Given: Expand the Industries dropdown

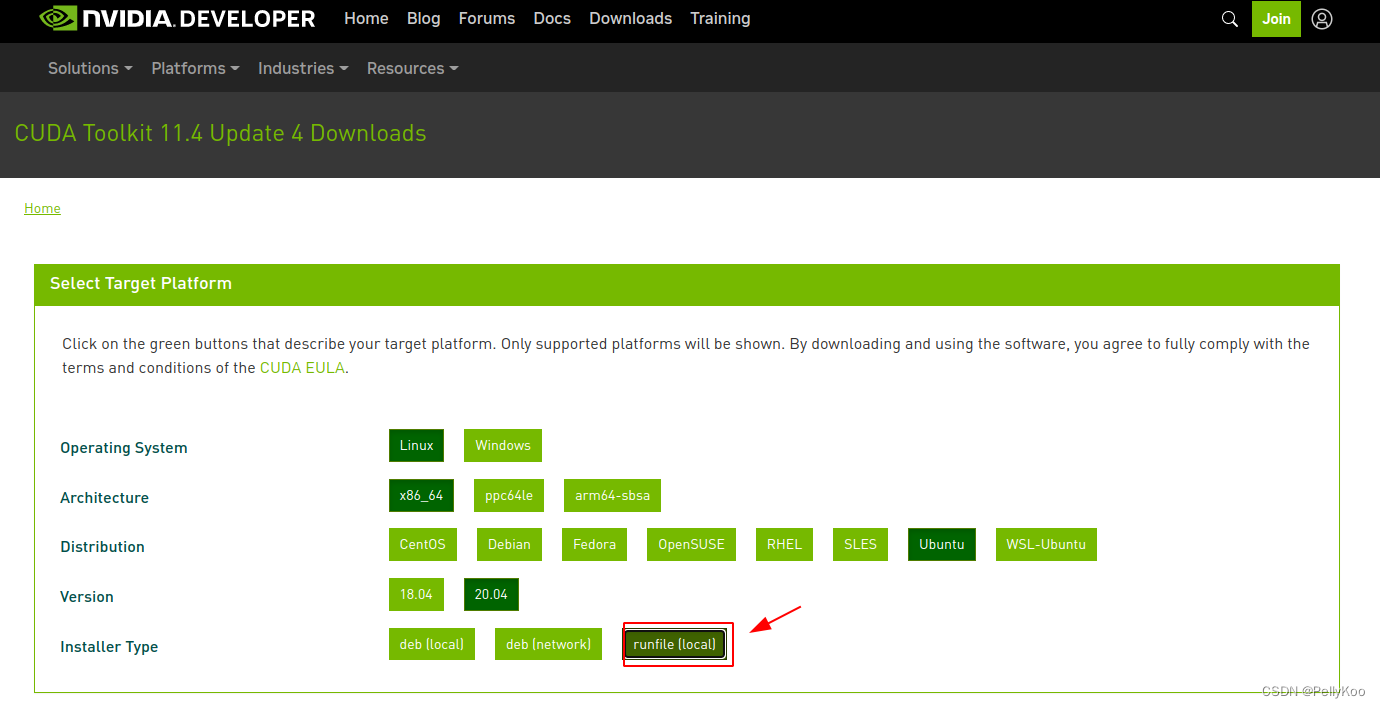Looking at the screenshot, I should 303,68.
